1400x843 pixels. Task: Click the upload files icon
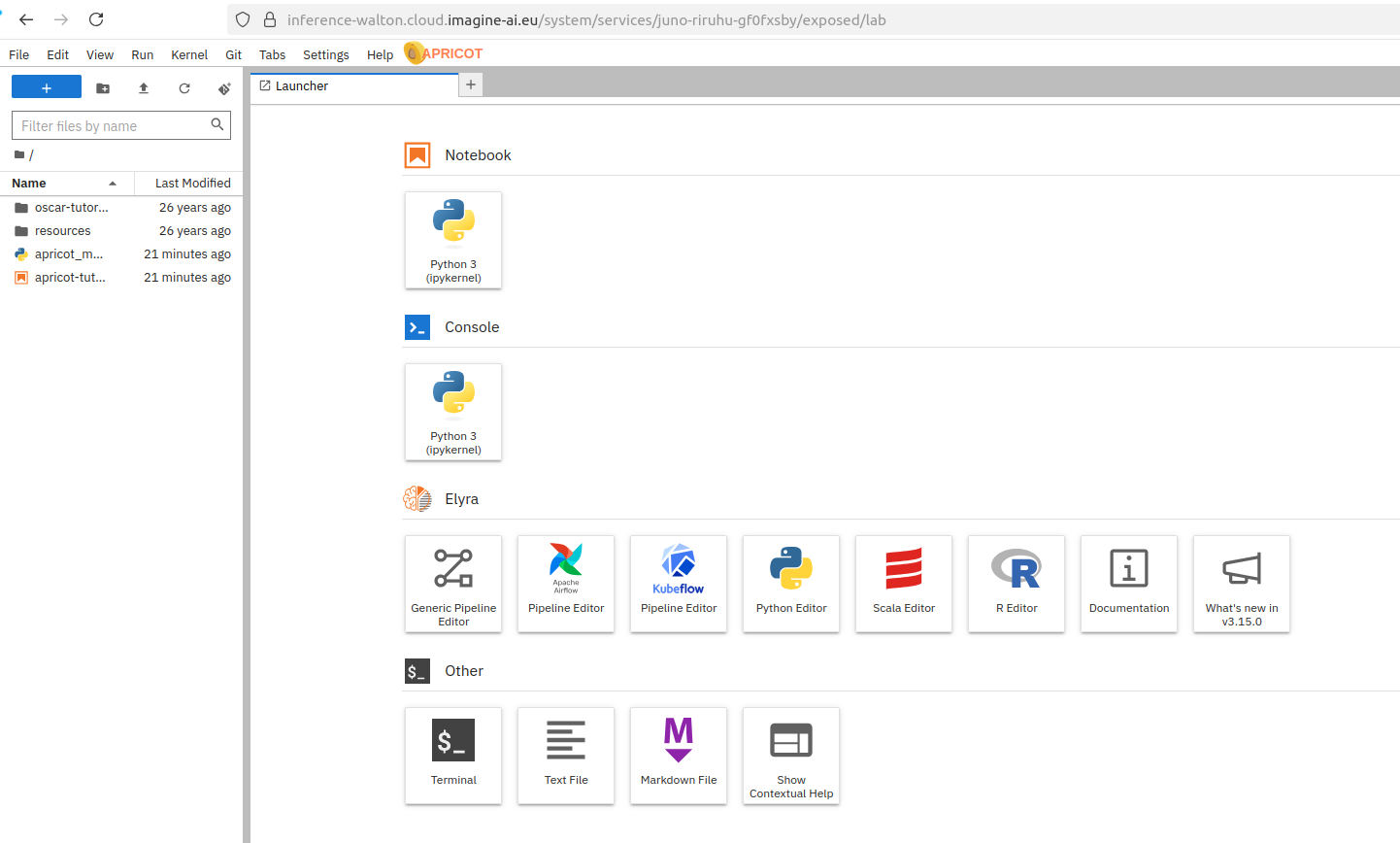144,88
